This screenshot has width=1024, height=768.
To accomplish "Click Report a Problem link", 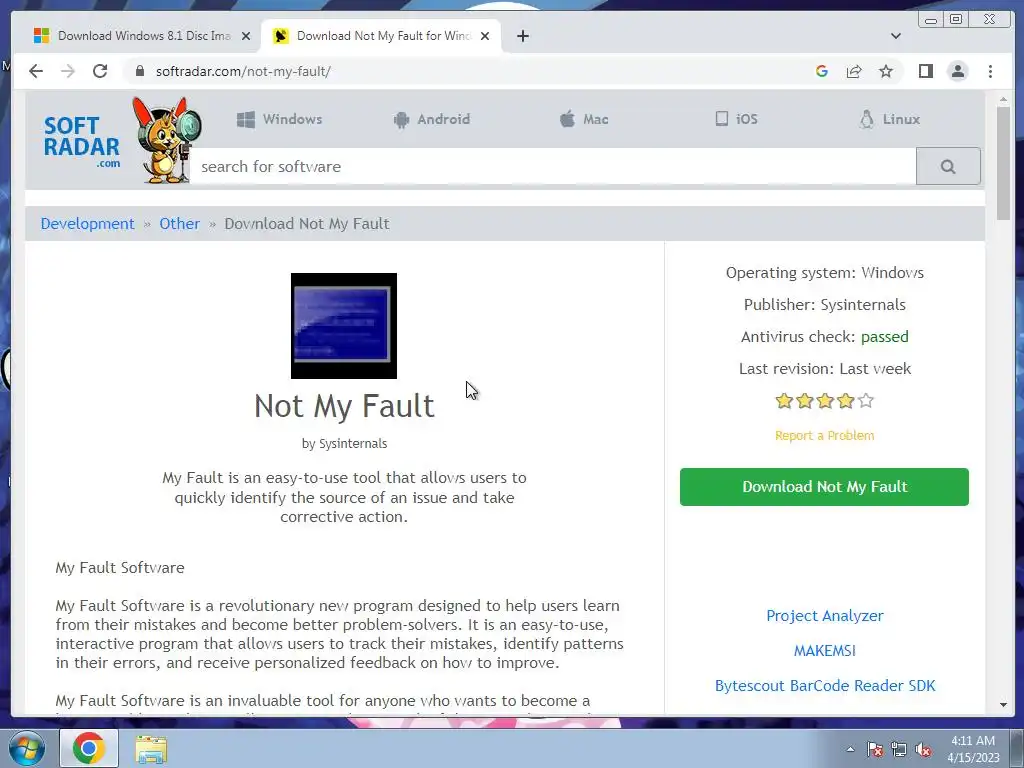I will 824,436.
